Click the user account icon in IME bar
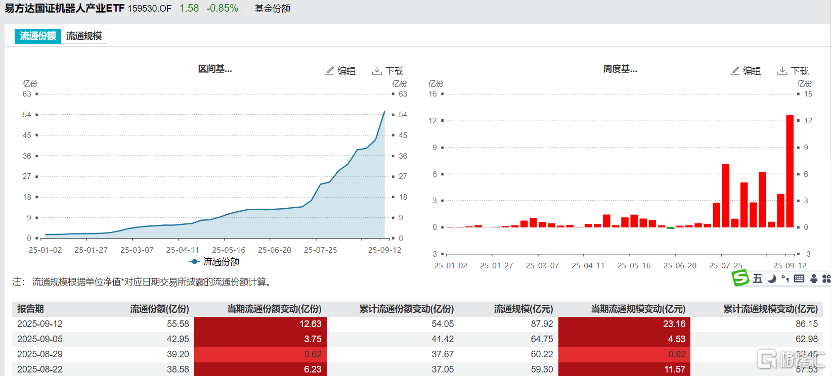Screen dimensions: 832x376 [x=813, y=278]
